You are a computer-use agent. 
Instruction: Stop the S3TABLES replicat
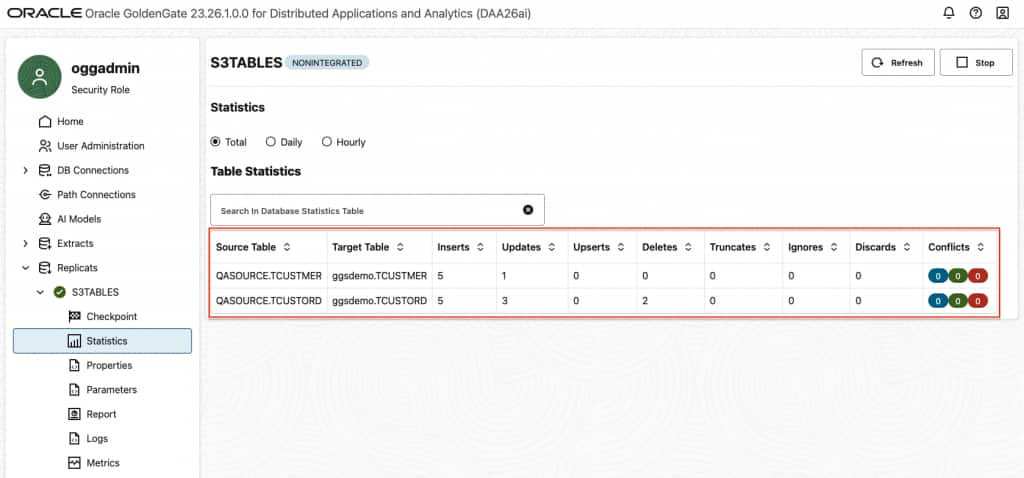coord(976,62)
